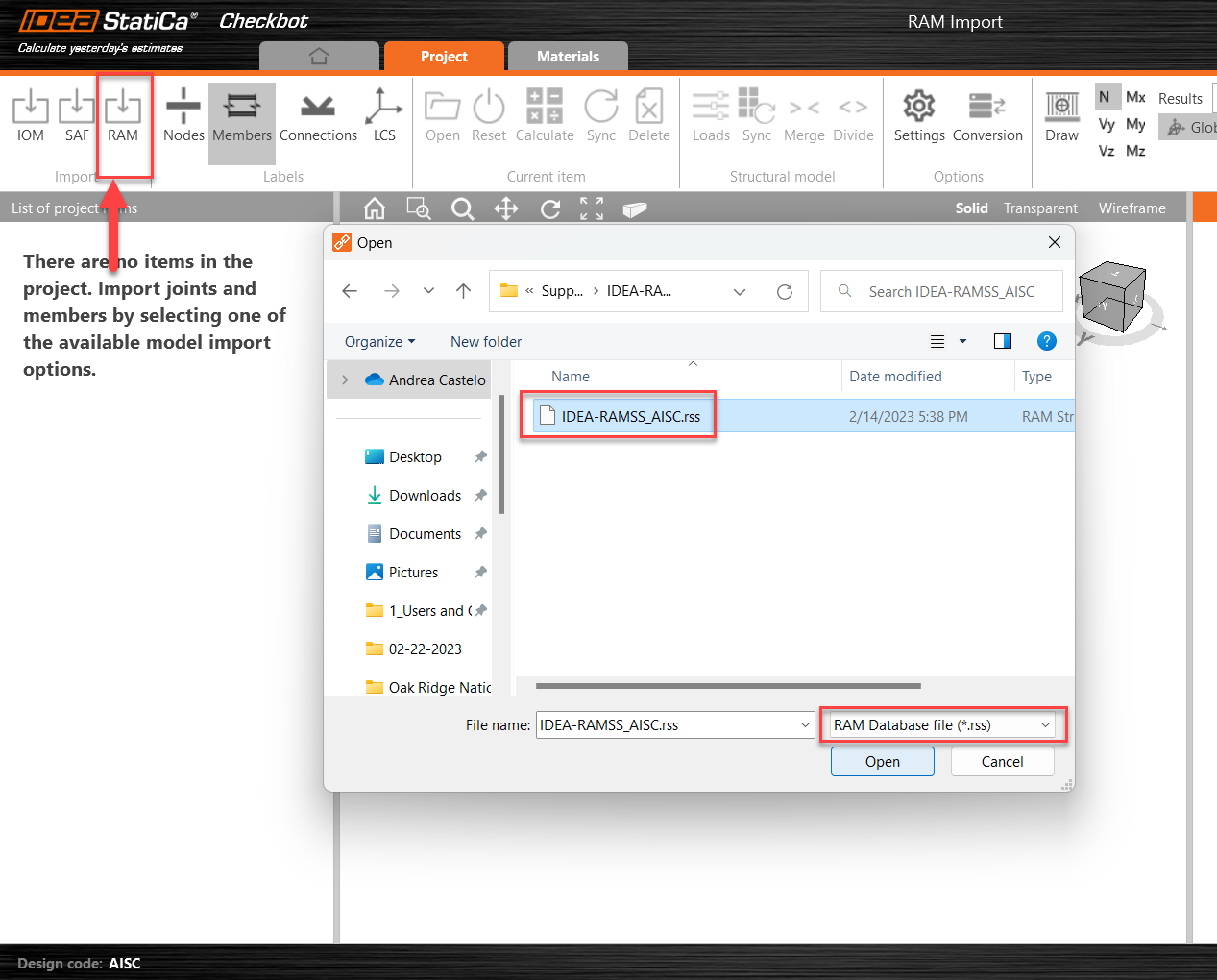Screen dimensions: 1217x980
Task: Click the Open button in dialog
Action: coord(882,762)
